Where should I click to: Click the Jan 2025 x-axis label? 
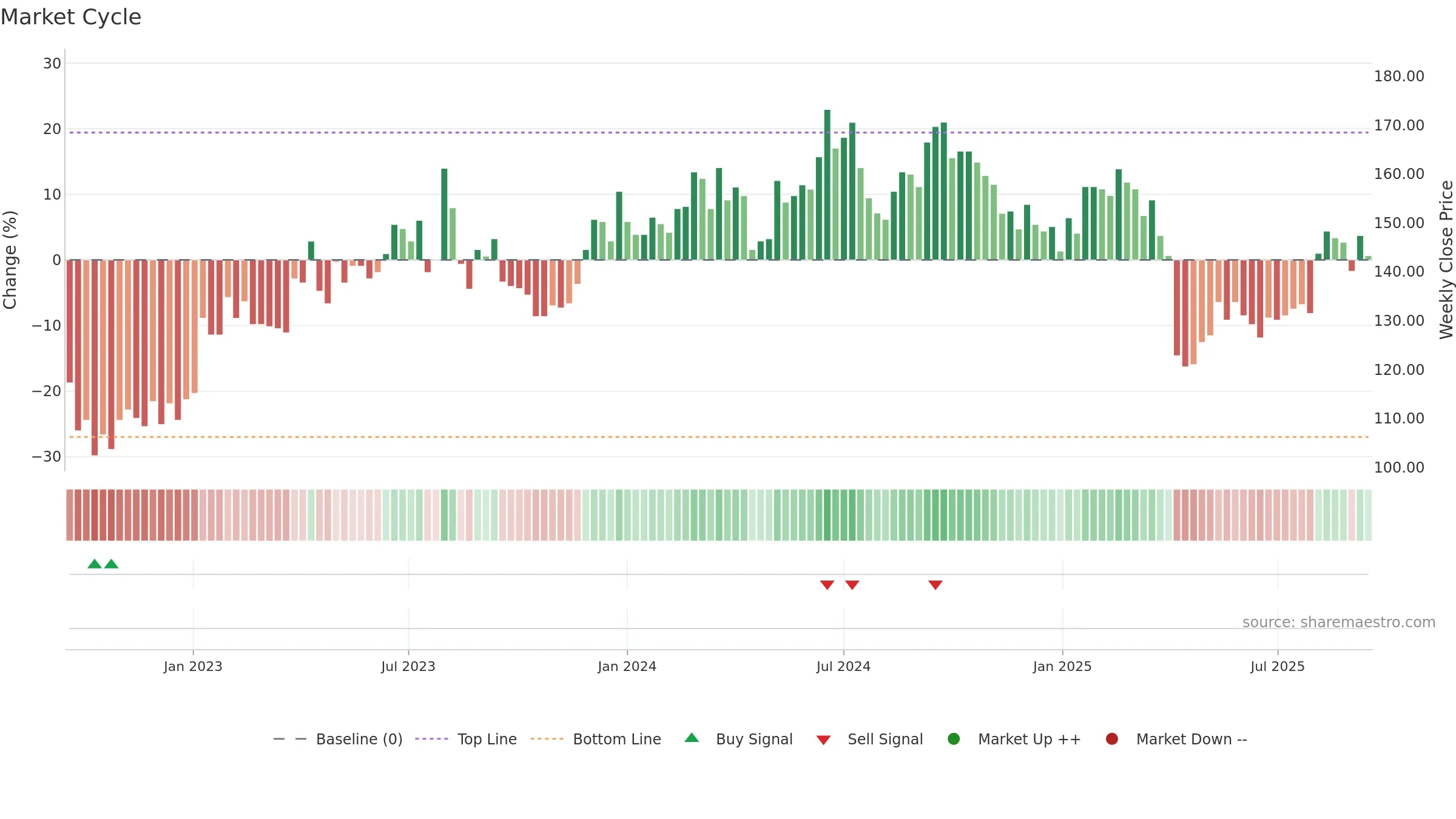[1062, 666]
